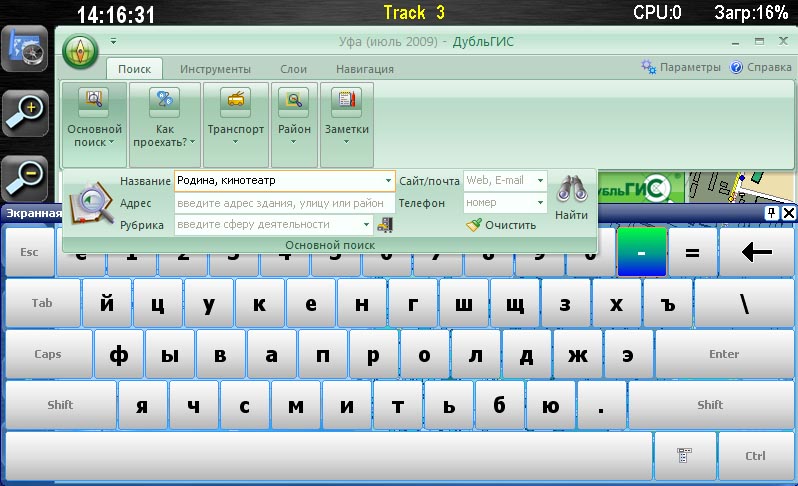Switch to the Навигация tab

(x=364, y=69)
